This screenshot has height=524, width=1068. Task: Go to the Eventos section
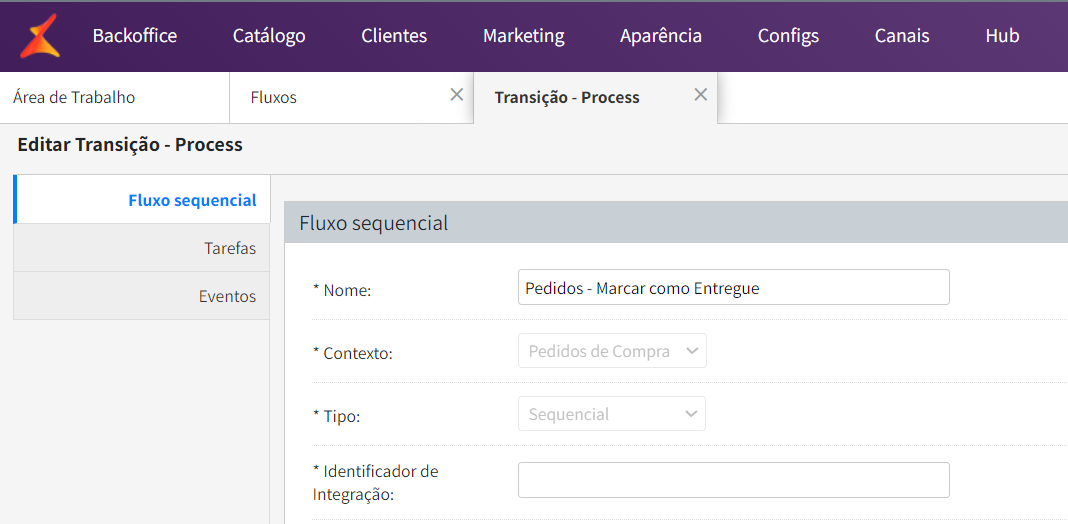tap(227, 296)
